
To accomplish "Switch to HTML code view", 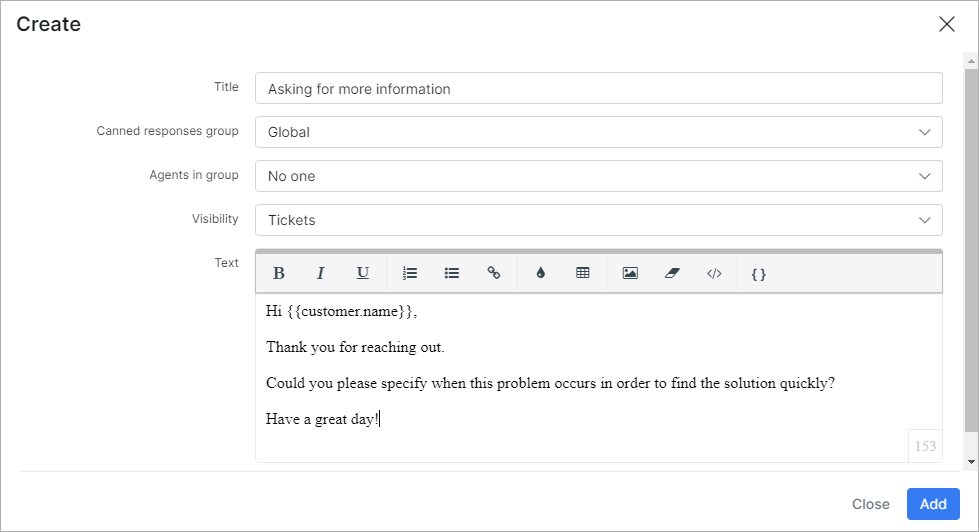I will (714, 273).
